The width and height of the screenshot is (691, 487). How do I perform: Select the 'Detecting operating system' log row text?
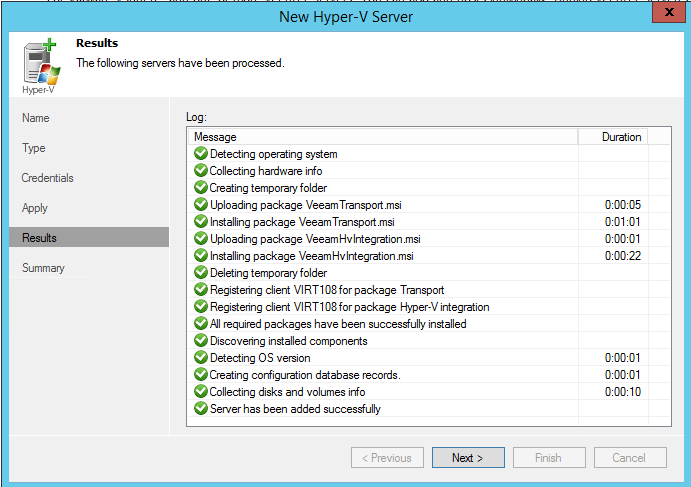(x=274, y=154)
